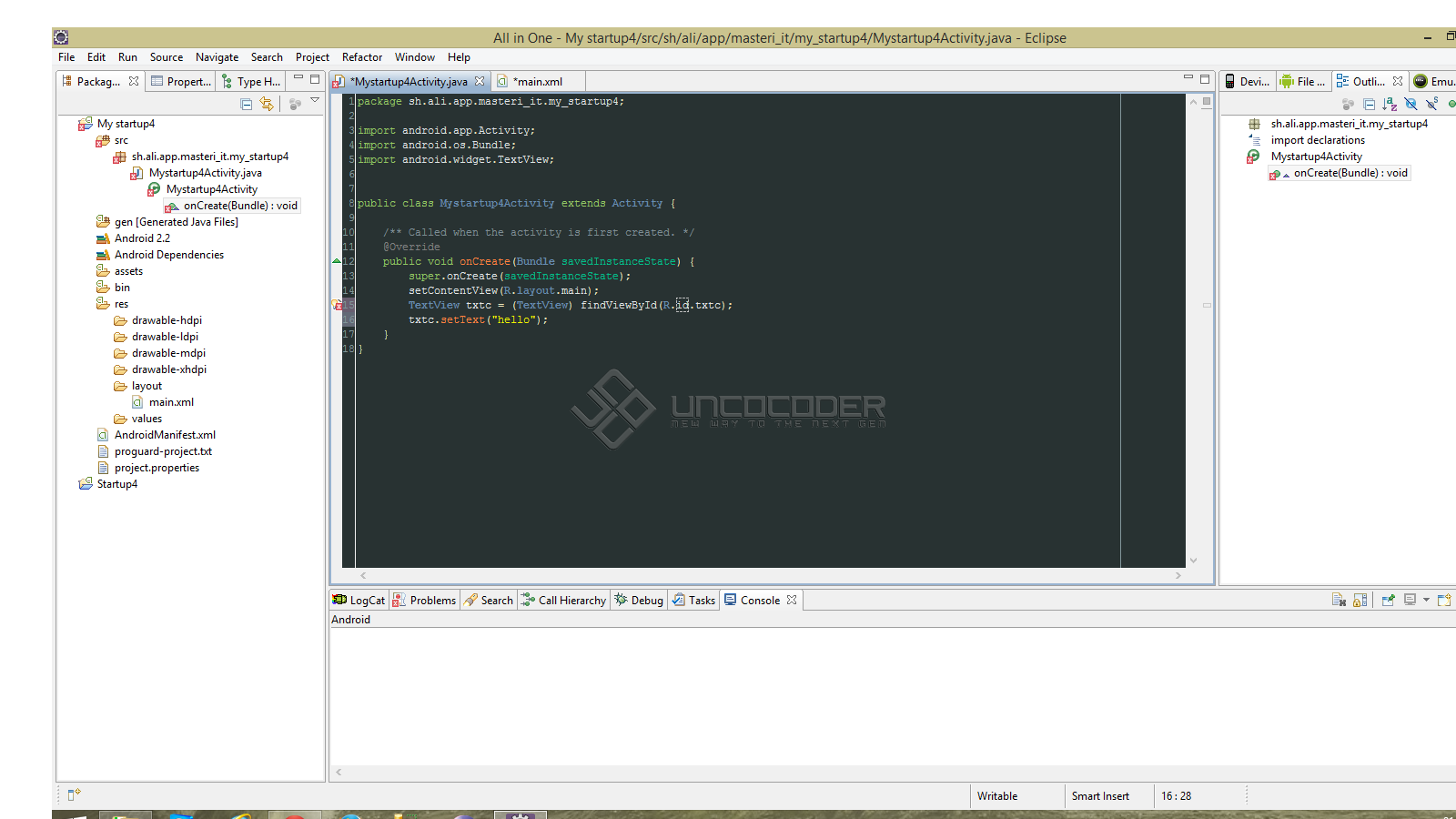Close the Outline view tab

click(x=1398, y=81)
